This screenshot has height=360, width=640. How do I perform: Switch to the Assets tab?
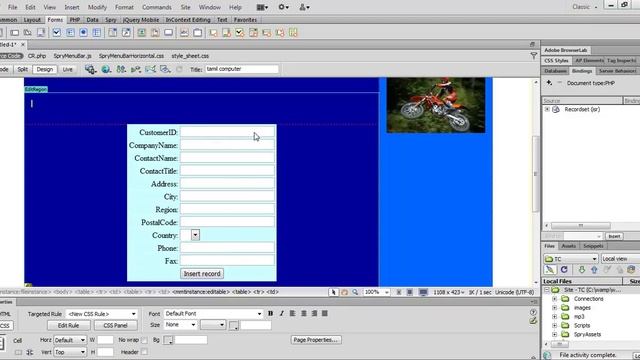tap(569, 246)
